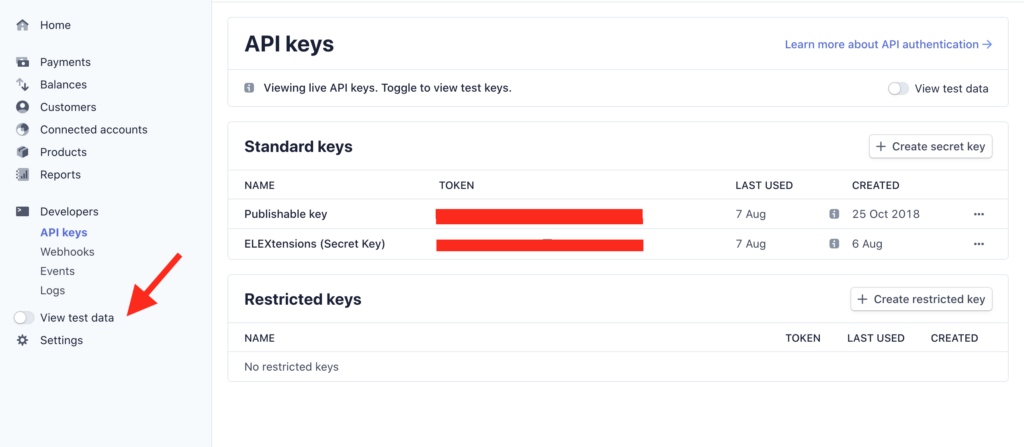The height and width of the screenshot is (447, 1024).
Task: Open overflow menu for ELEXtensions Secret Key
Action: pos(978,244)
